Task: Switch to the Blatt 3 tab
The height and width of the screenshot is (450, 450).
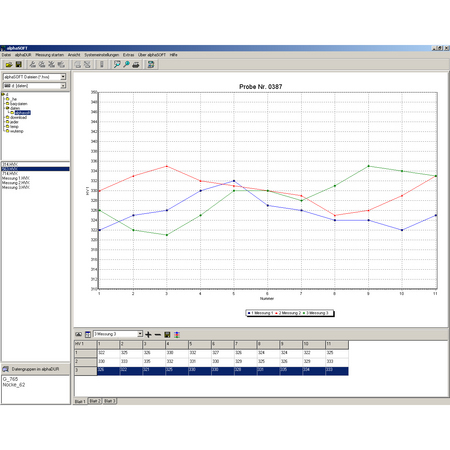Action: [x=109, y=401]
